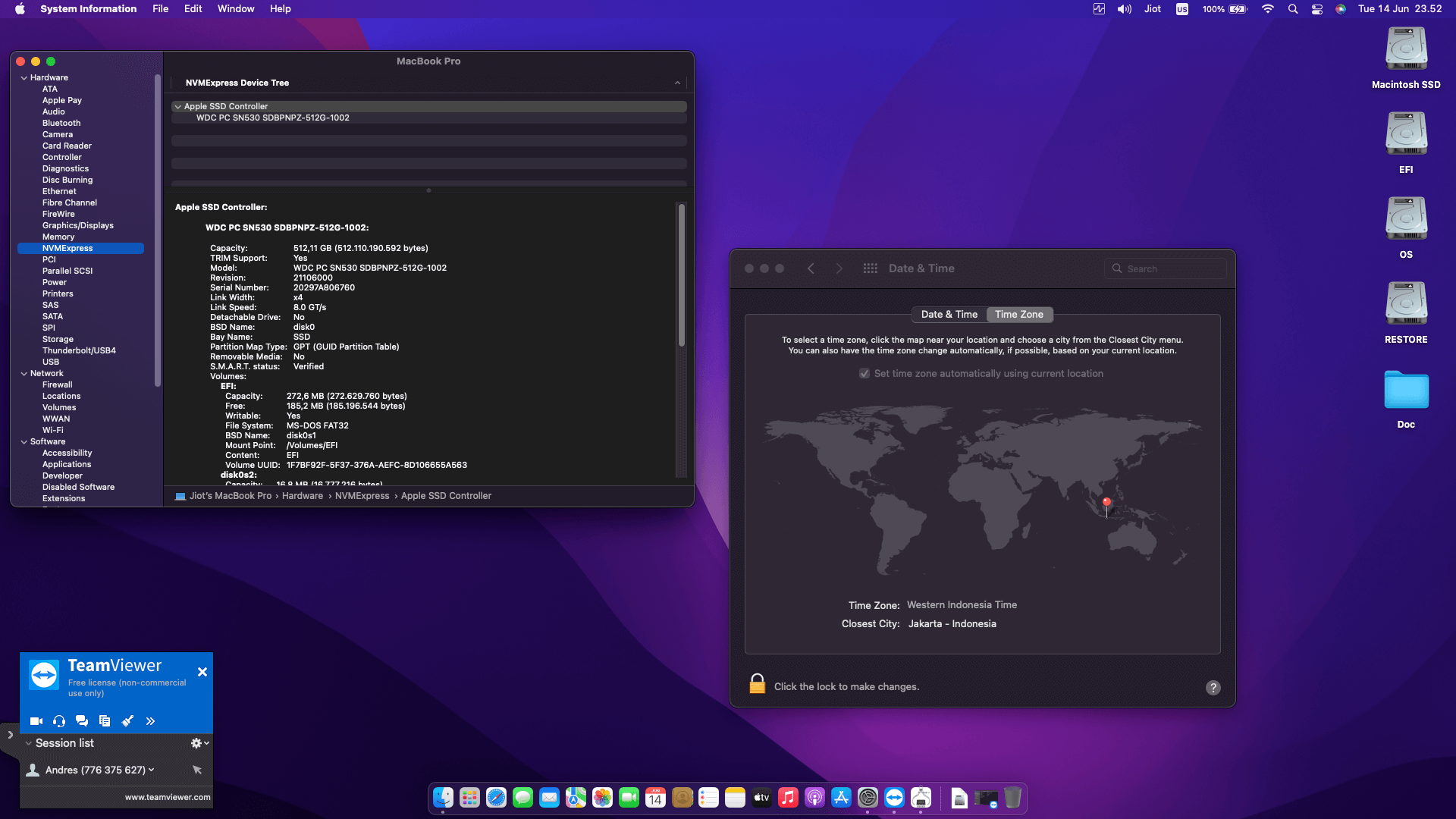Click the remote control cursor icon beside Andres
Screen dimensions: 1456x819
point(197,770)
